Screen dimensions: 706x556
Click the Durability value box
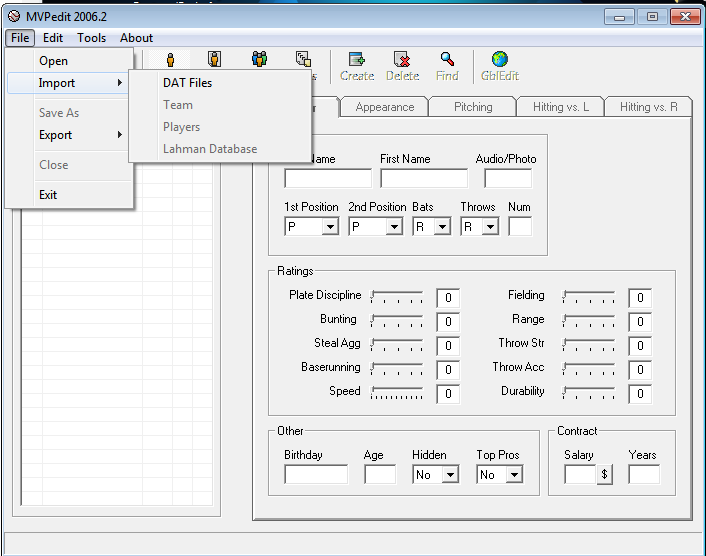[640, 394]
